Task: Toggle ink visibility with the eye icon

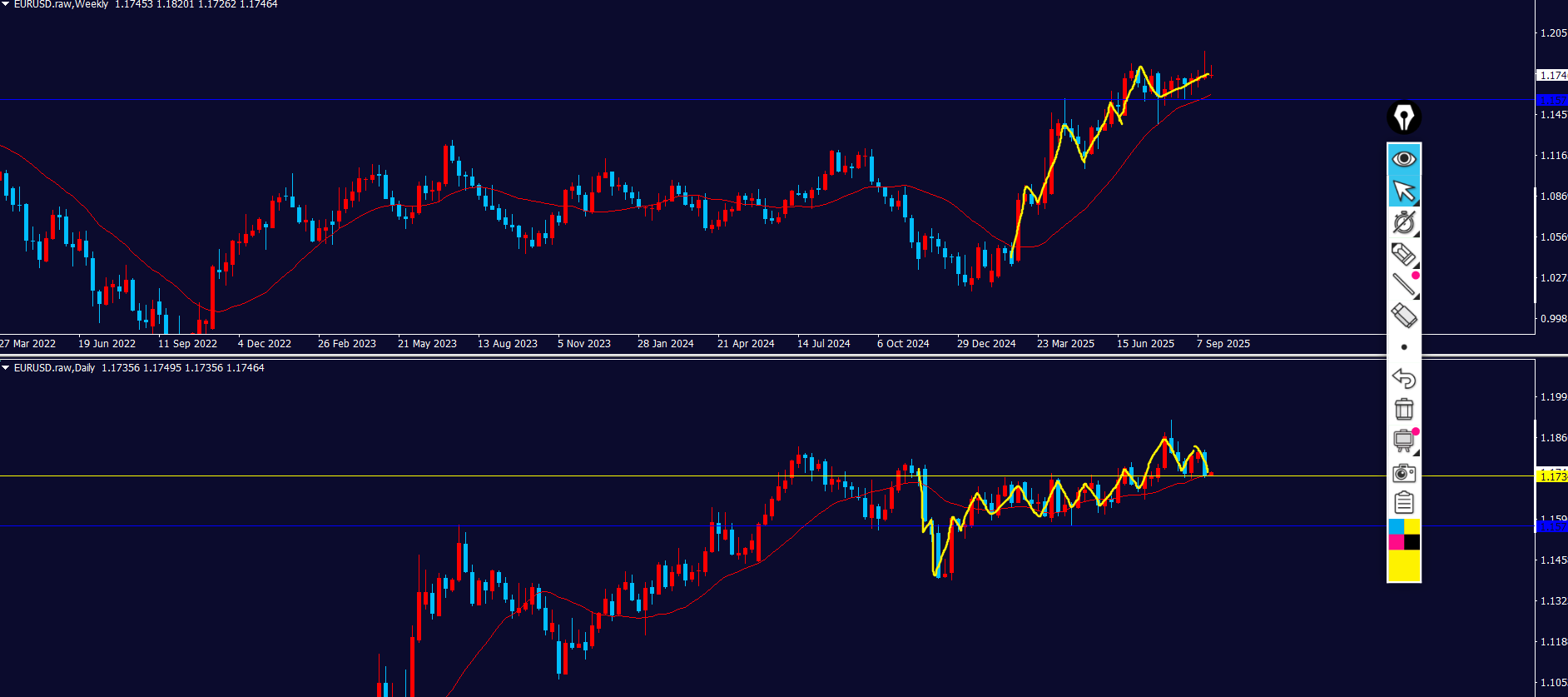Action: (x=1404, y=159)
